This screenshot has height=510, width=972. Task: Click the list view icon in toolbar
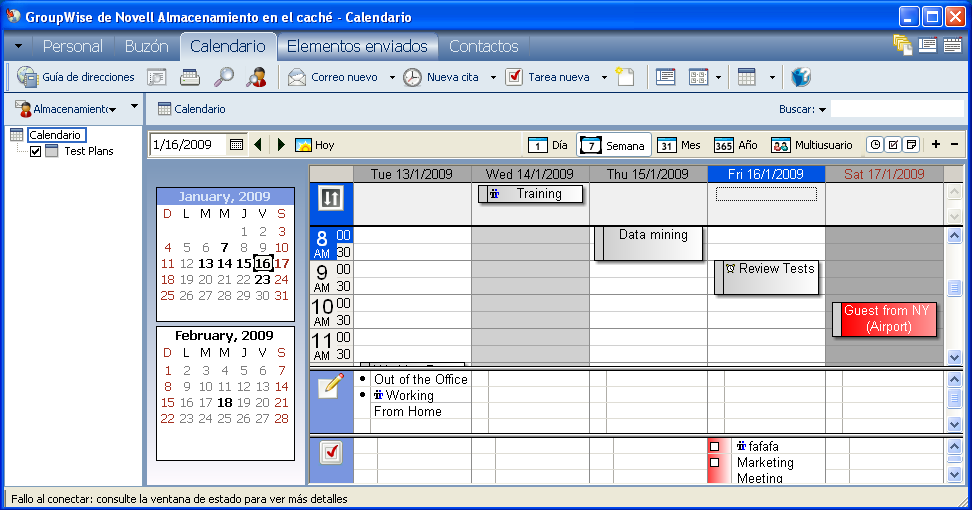click(x=665, y=77)
